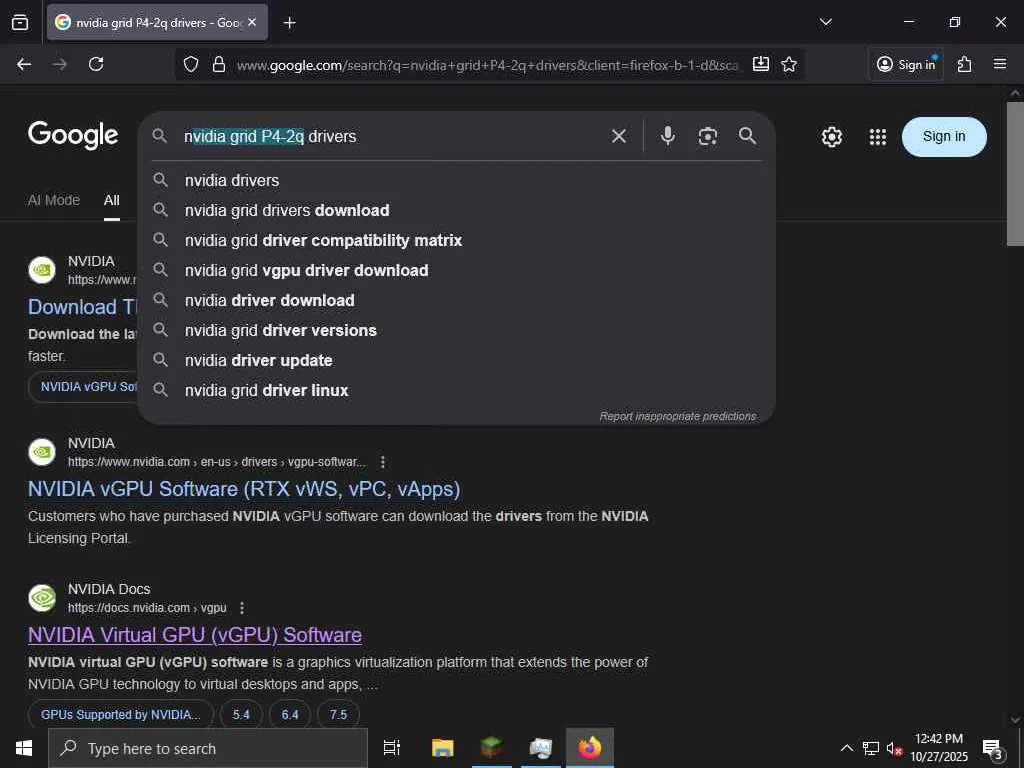The image size is (1024, 768).
Task: Bookmark this page with star icon
Action: (x=789, y=64)
